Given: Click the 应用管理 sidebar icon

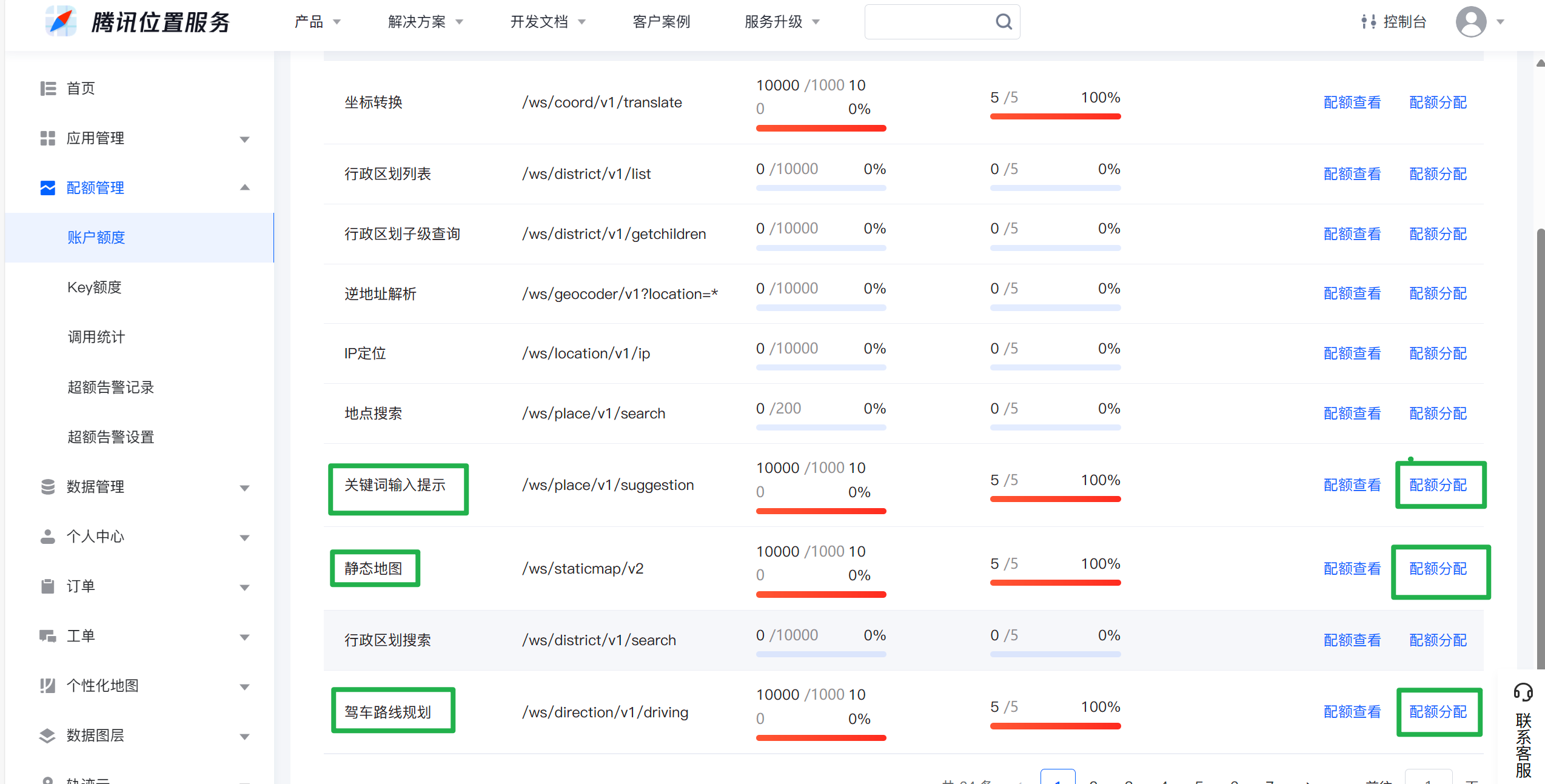Looking at the screenshot, I should point(48,138).
